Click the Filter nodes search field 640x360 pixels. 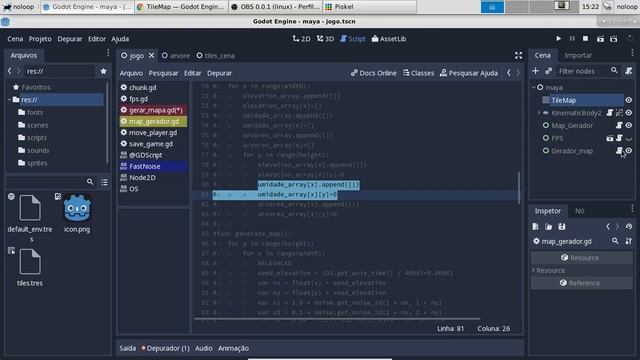[588, 71]
